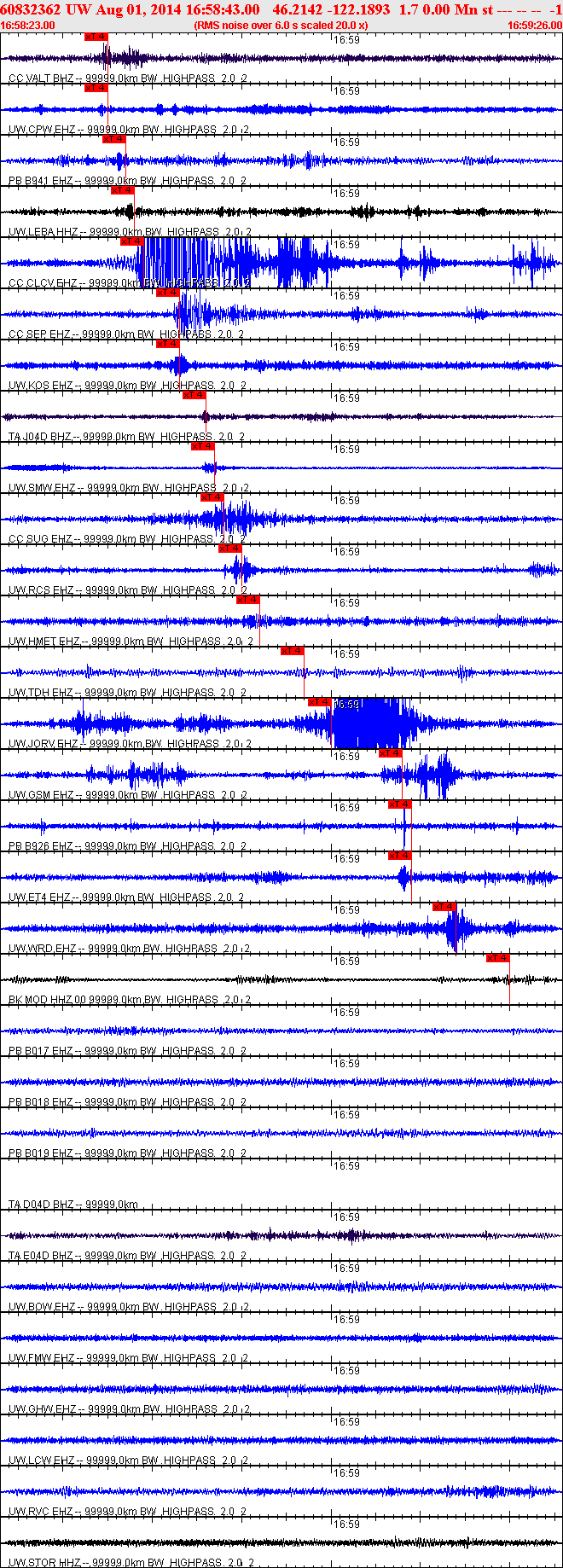The height and width of the screenshot is (1568, 563).
Task: Click the UW.LEBA HHZ station label
Action: pos(43,232)
